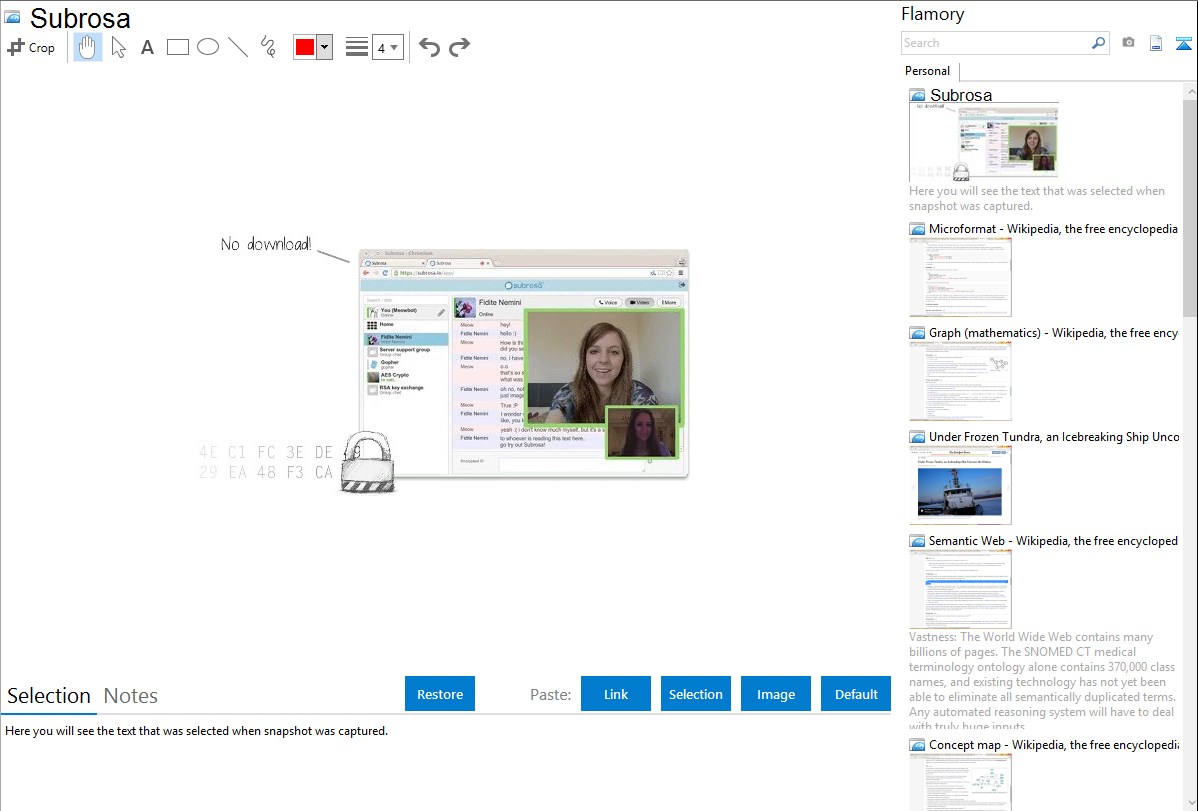The width and height of the screenshot is (1198, 811).
Task: Open the Personal tab
Action: coord(927,71)
